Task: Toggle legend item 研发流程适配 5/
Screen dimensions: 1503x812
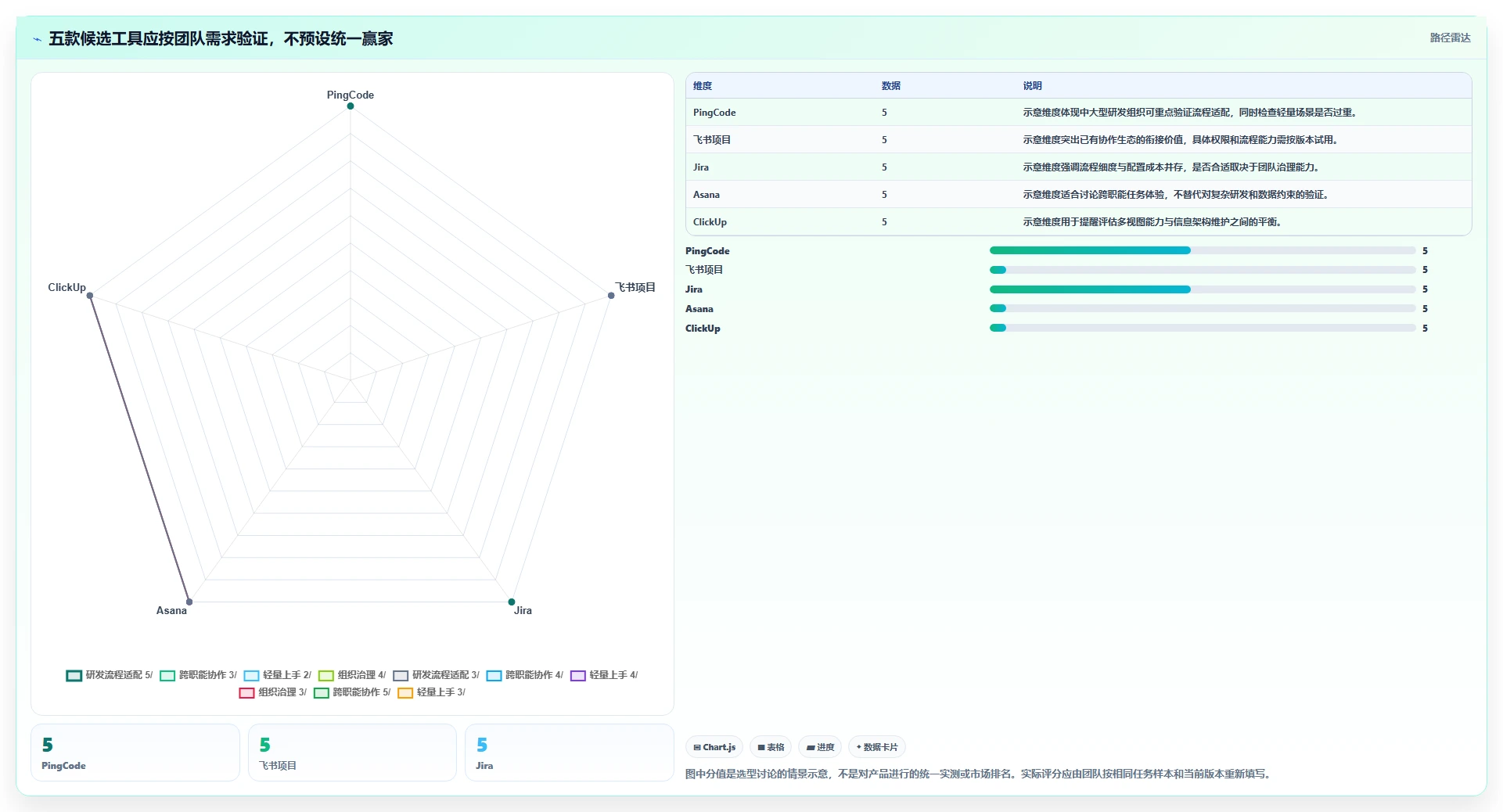Action: [110, 675]
